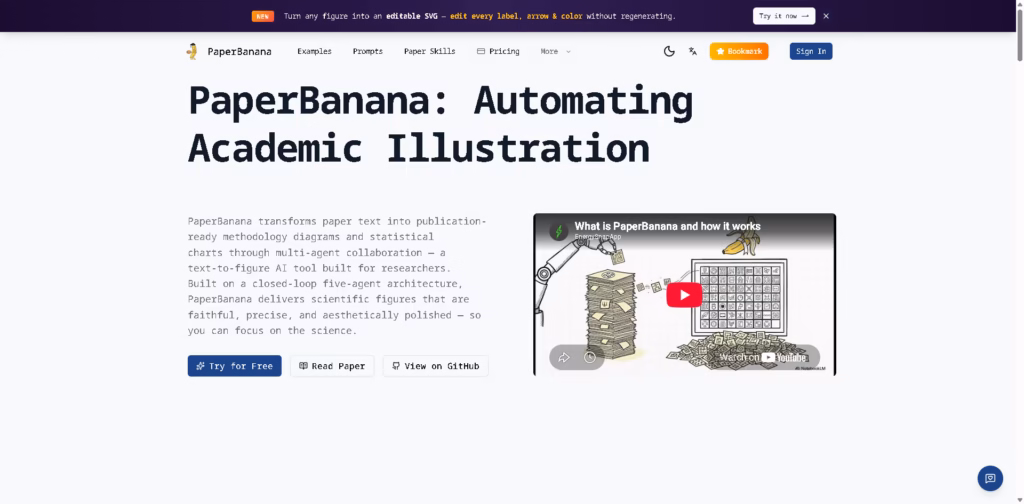The width and height of the screenshot is (1024, 504).
Task: Click the video share arrow icon
Action: [x=564, y=357]
